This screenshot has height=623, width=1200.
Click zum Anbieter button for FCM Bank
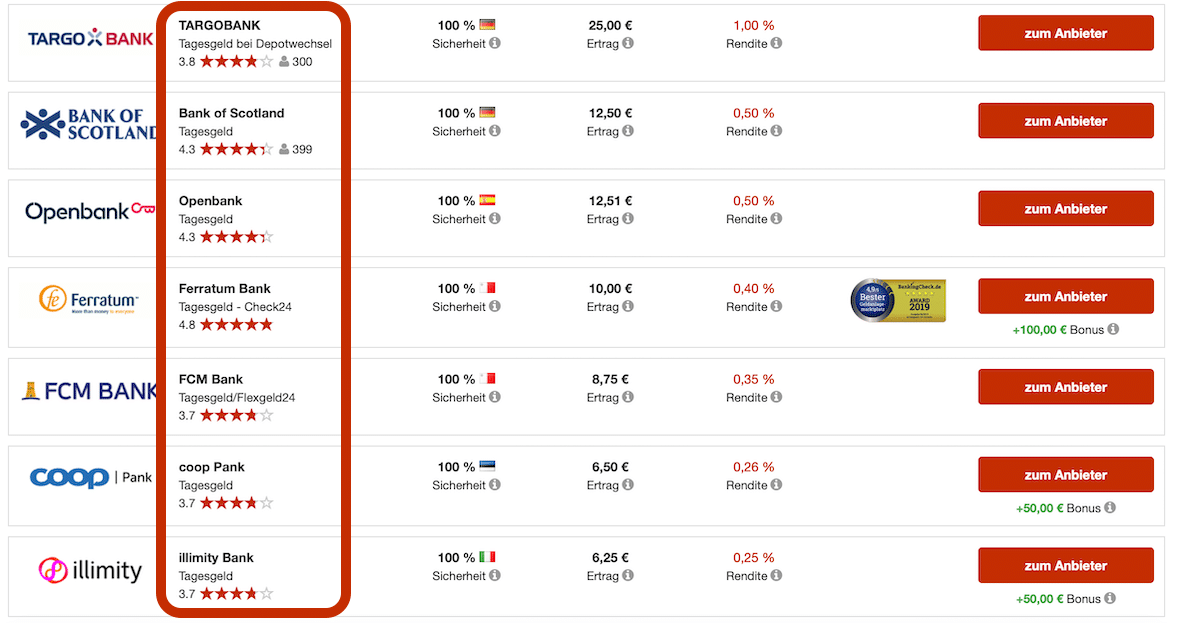1065,387
